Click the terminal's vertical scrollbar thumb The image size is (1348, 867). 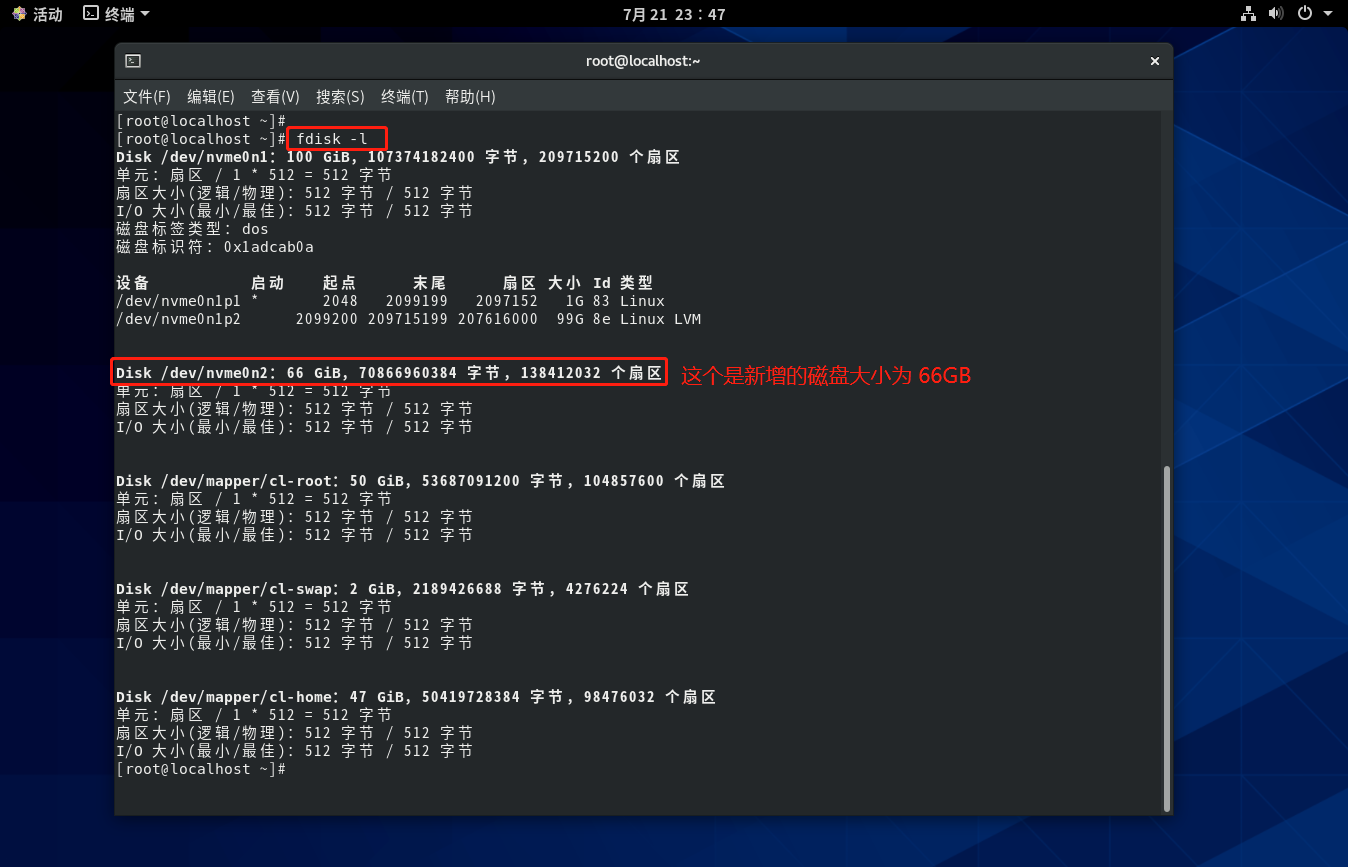click(1165, 638)
